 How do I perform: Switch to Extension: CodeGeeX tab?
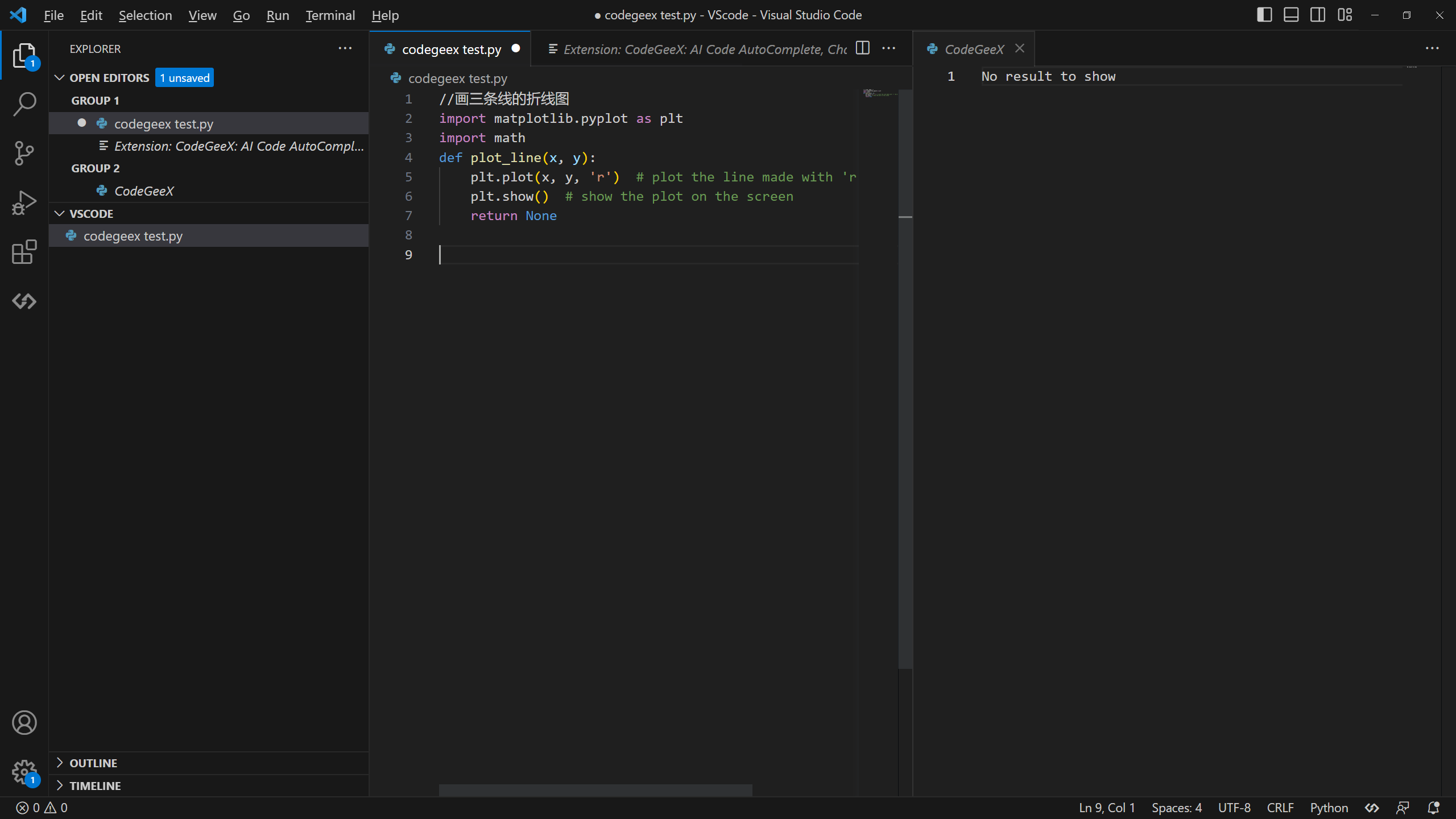697,49
